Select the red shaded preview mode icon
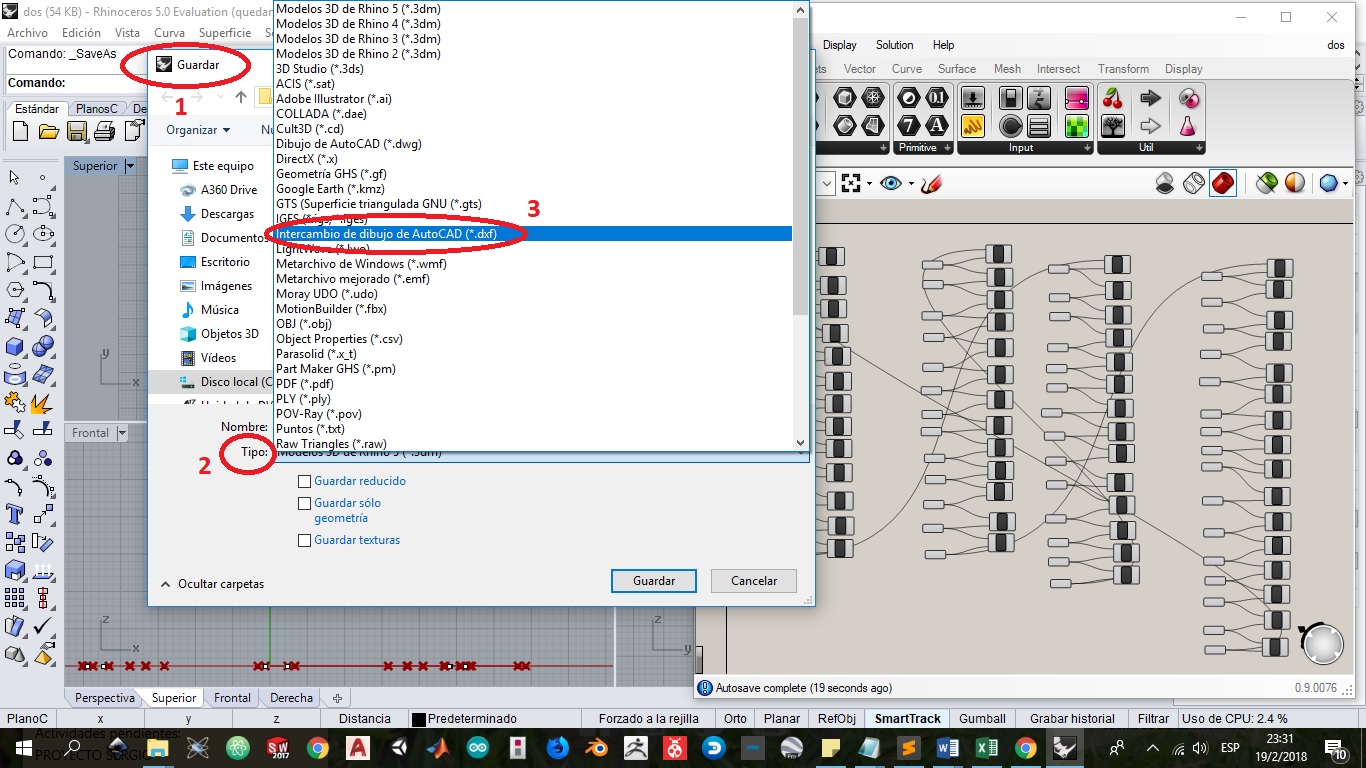 pyautogui.click(x=1223, y=183)
